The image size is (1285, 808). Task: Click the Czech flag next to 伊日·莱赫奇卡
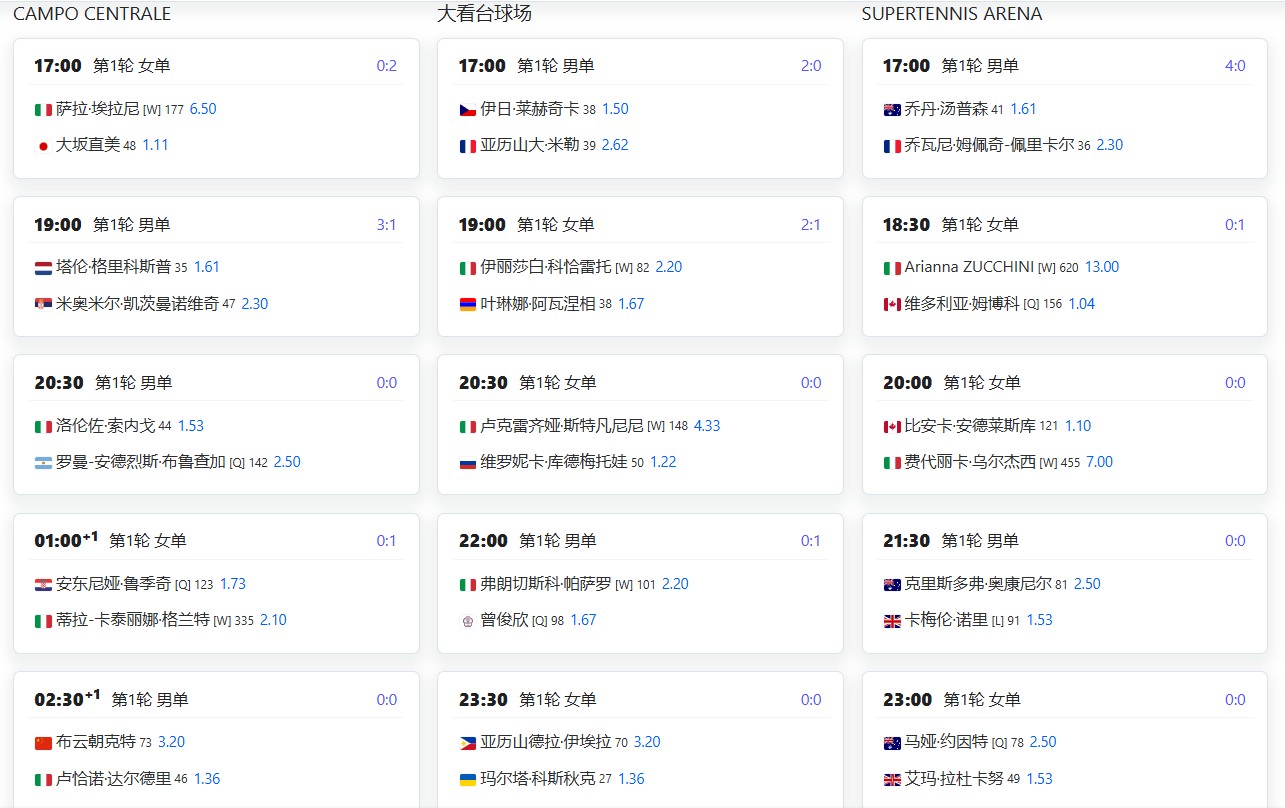pyautogui.click(x=467, y=110)
